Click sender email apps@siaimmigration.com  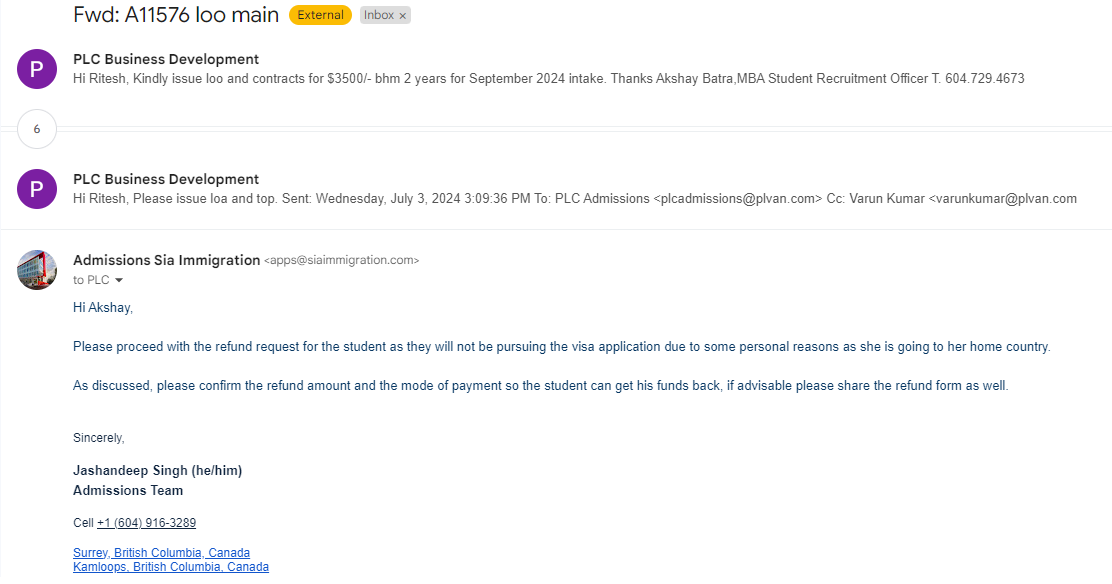point(342,260)
